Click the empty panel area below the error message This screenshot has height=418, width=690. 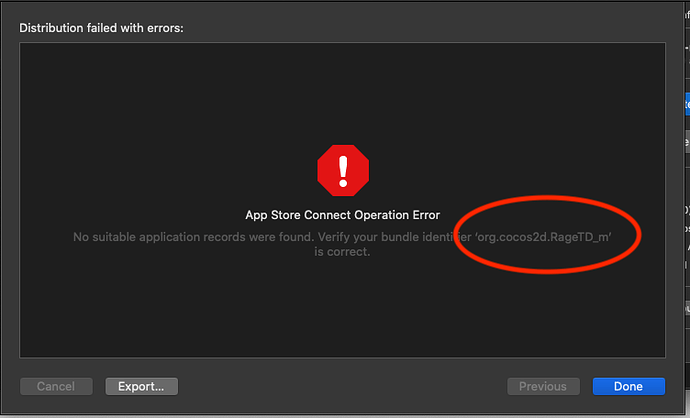coord(343,310)
